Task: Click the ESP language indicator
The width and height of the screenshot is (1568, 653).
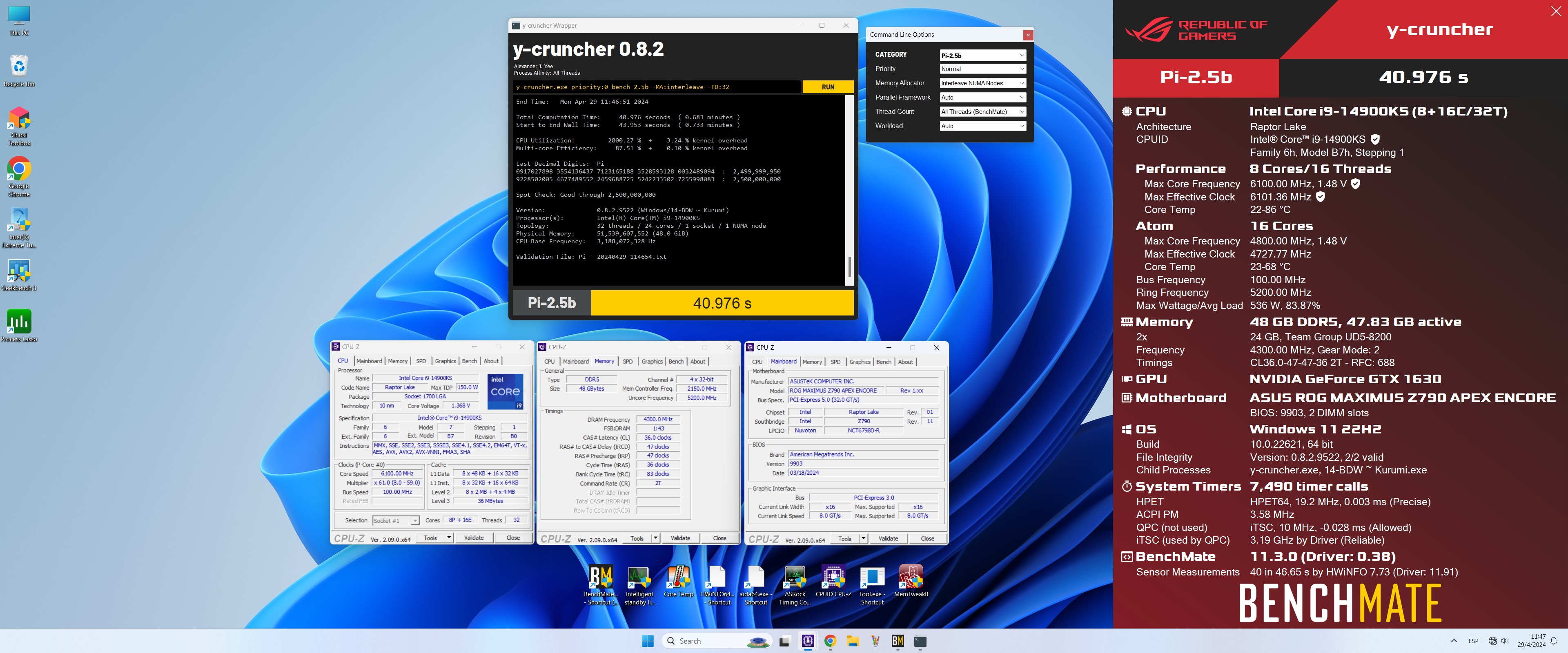Action: 1473,641
